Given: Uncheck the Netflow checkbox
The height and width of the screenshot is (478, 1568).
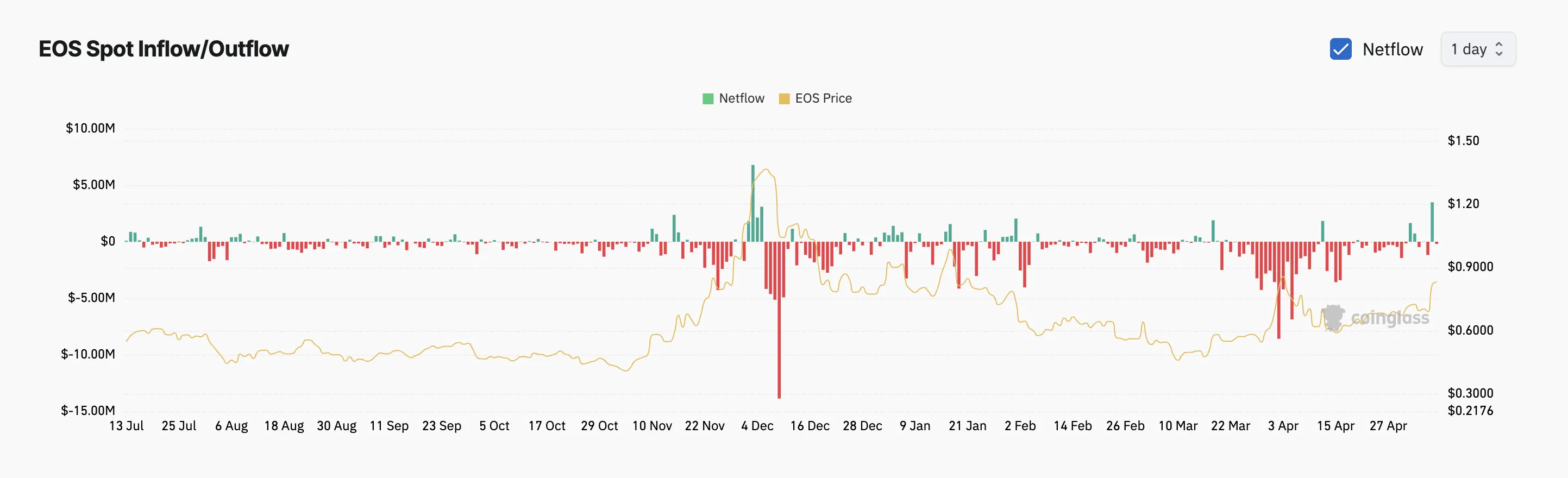Looking at the screenshot, I should [x=1340, y=49].
